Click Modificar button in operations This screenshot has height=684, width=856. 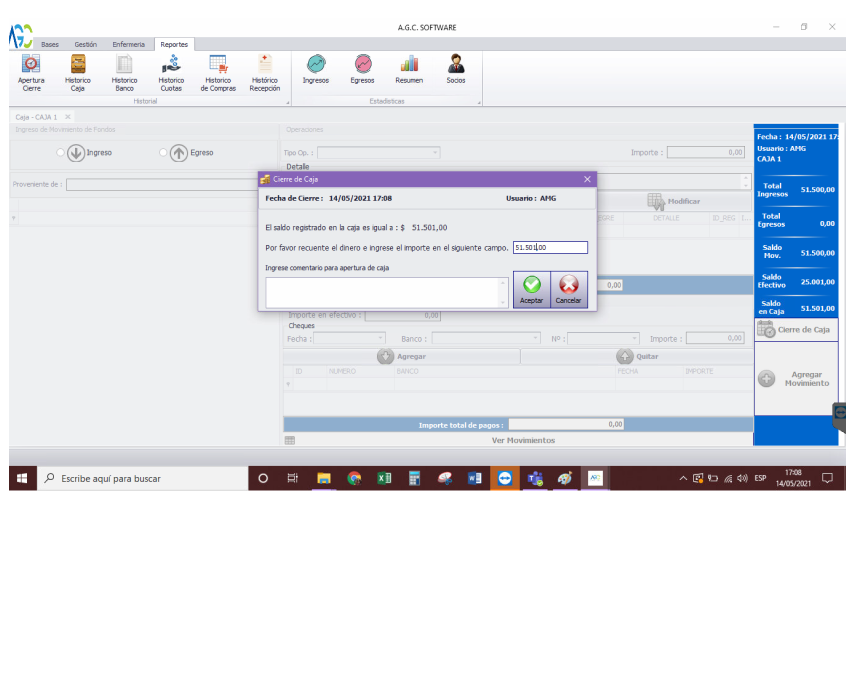[674, 201]
